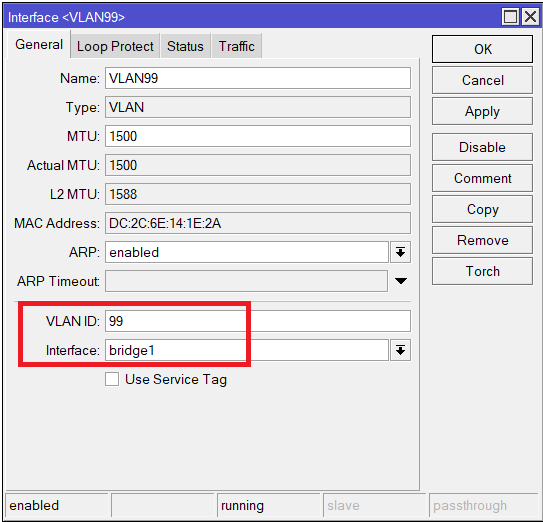Open the ARP mode dropdown arrow
Image resolution: width=543 pixels, height=522 pixels.
[401, 252]
